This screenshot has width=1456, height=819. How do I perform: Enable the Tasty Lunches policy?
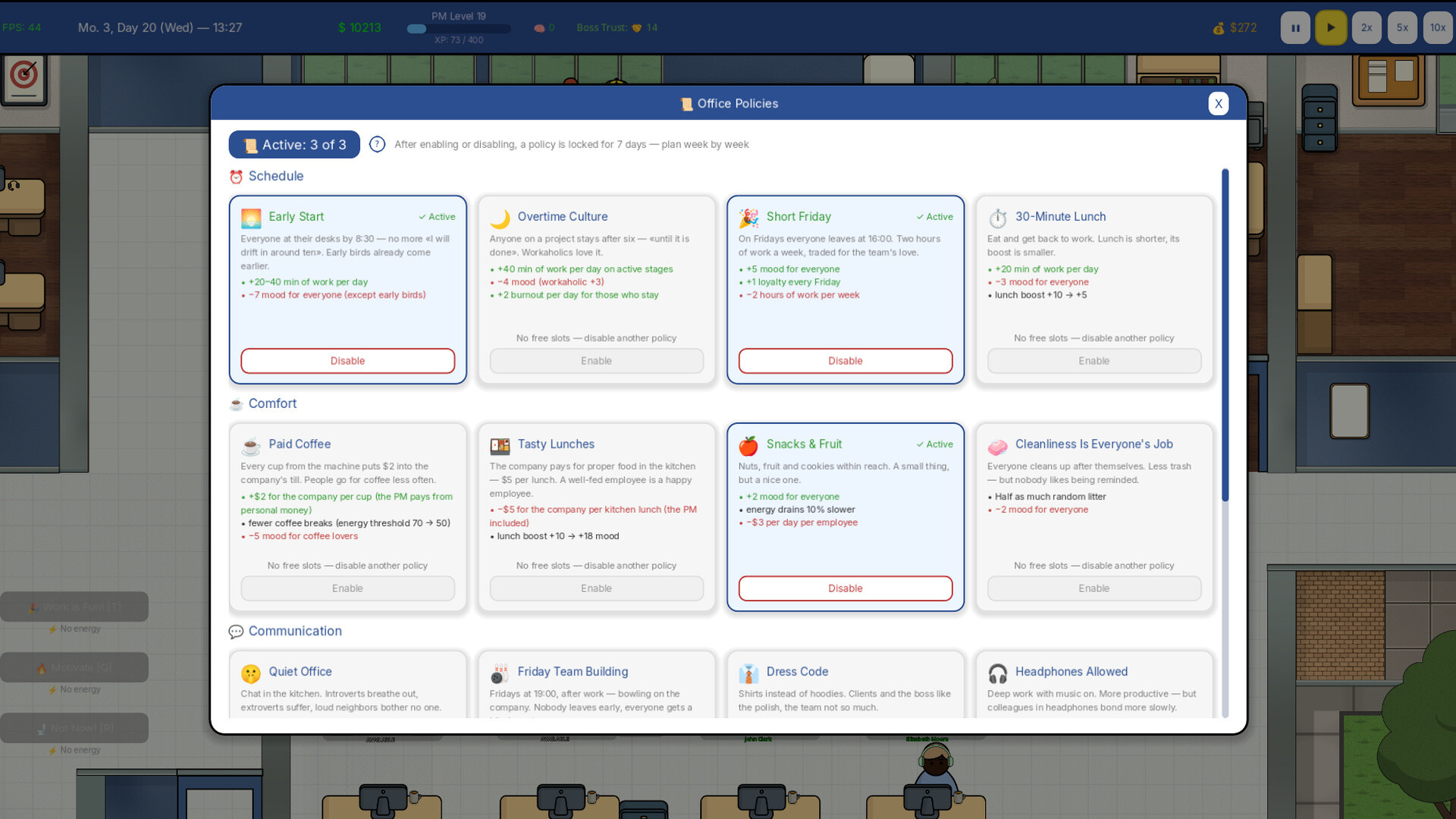pyautogui.click(x=596, y=588)
